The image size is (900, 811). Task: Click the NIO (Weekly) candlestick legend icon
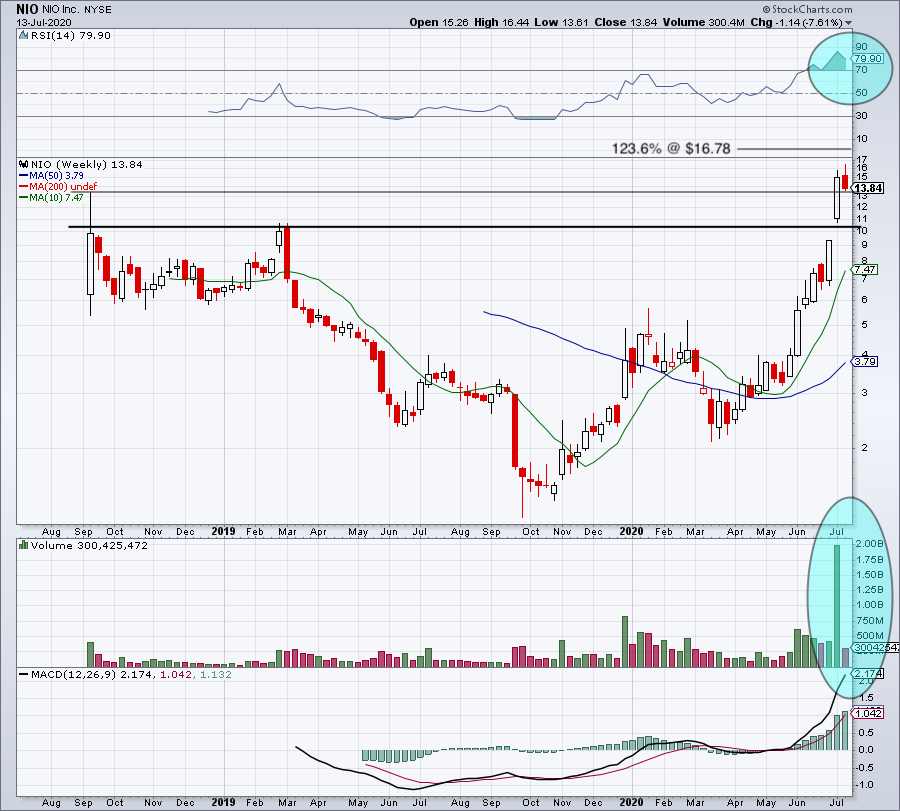coord(24,164)
